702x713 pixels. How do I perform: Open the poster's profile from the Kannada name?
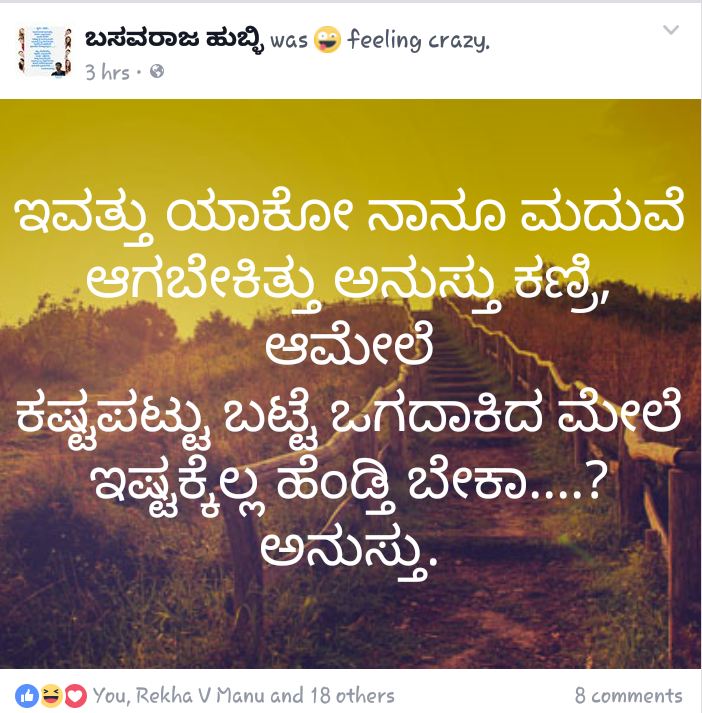tap(174, 40)
